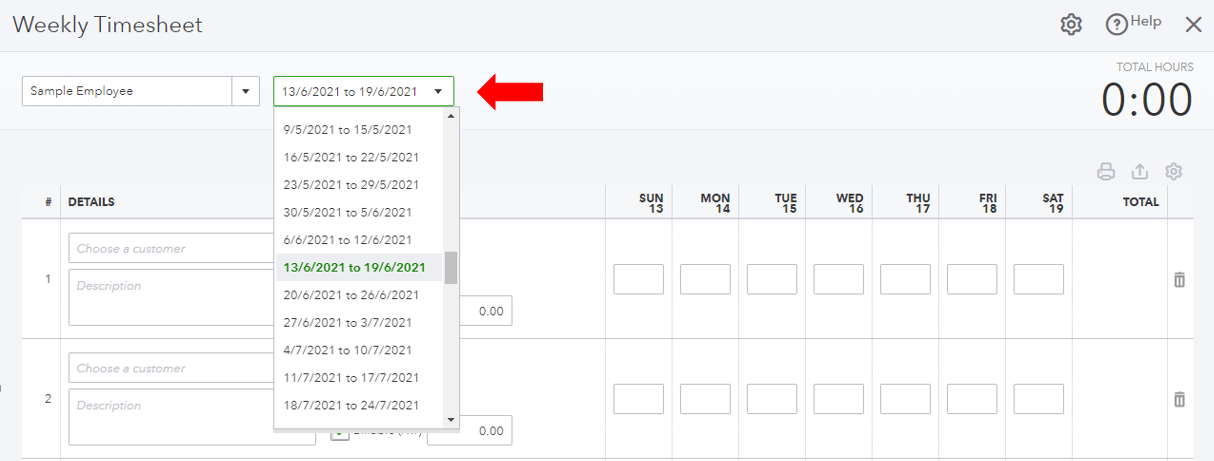
Task: Open table settings gear above TOTAL column
Action: point(1174,171)
